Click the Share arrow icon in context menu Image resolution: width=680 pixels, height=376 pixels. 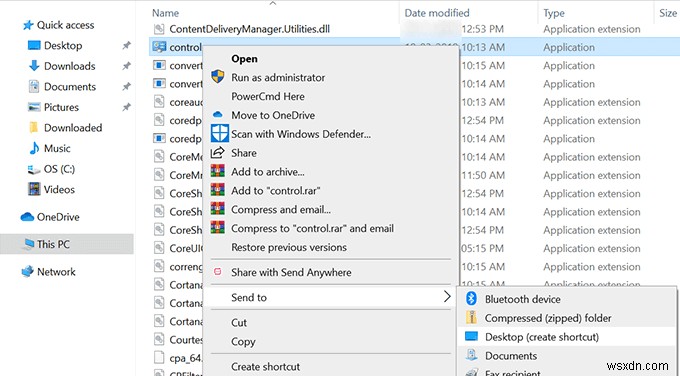coord(217,152)
